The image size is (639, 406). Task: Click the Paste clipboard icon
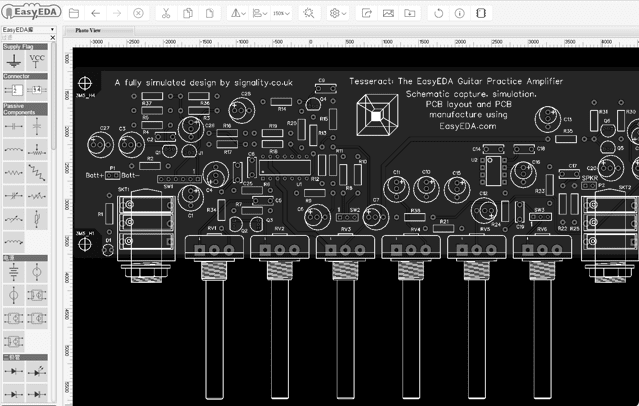210,14
